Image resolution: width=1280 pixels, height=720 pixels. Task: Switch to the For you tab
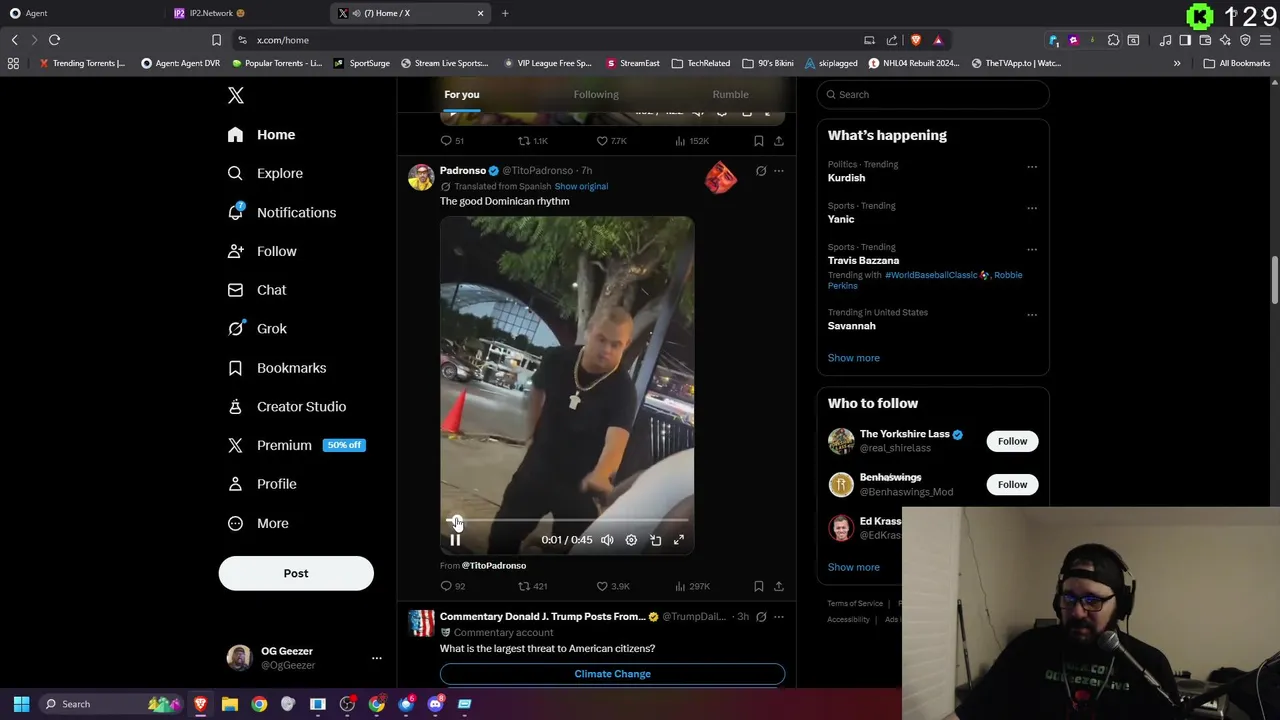462,94
